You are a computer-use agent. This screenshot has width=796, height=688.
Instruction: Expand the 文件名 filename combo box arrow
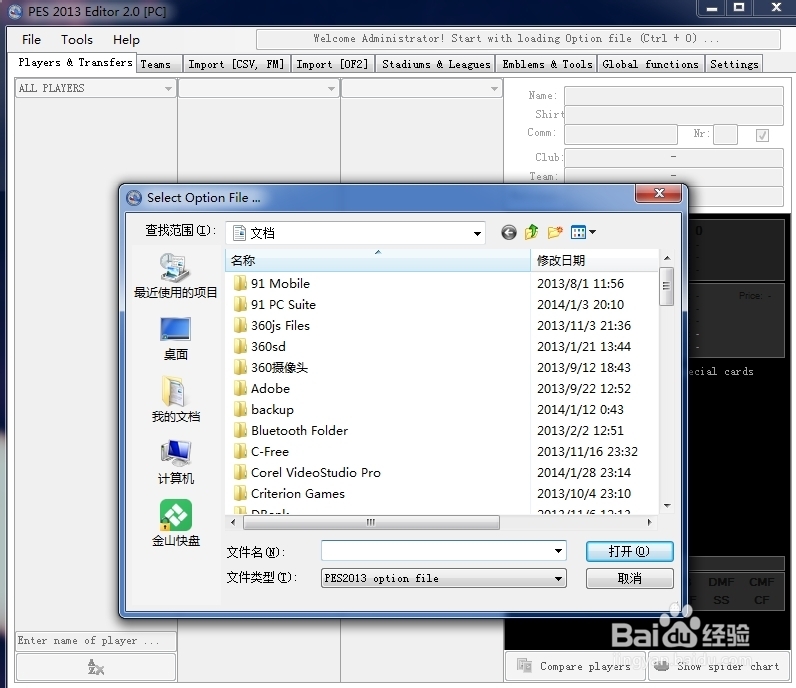[x=558, y=551]
